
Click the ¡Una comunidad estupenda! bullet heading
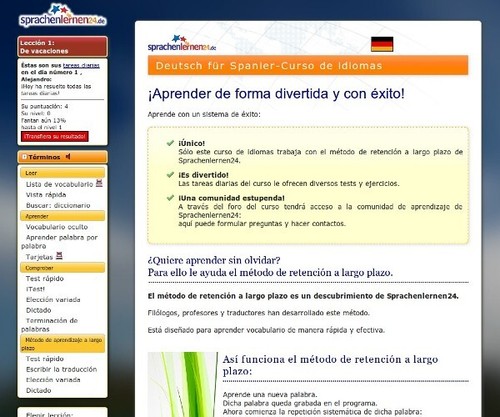231,198
